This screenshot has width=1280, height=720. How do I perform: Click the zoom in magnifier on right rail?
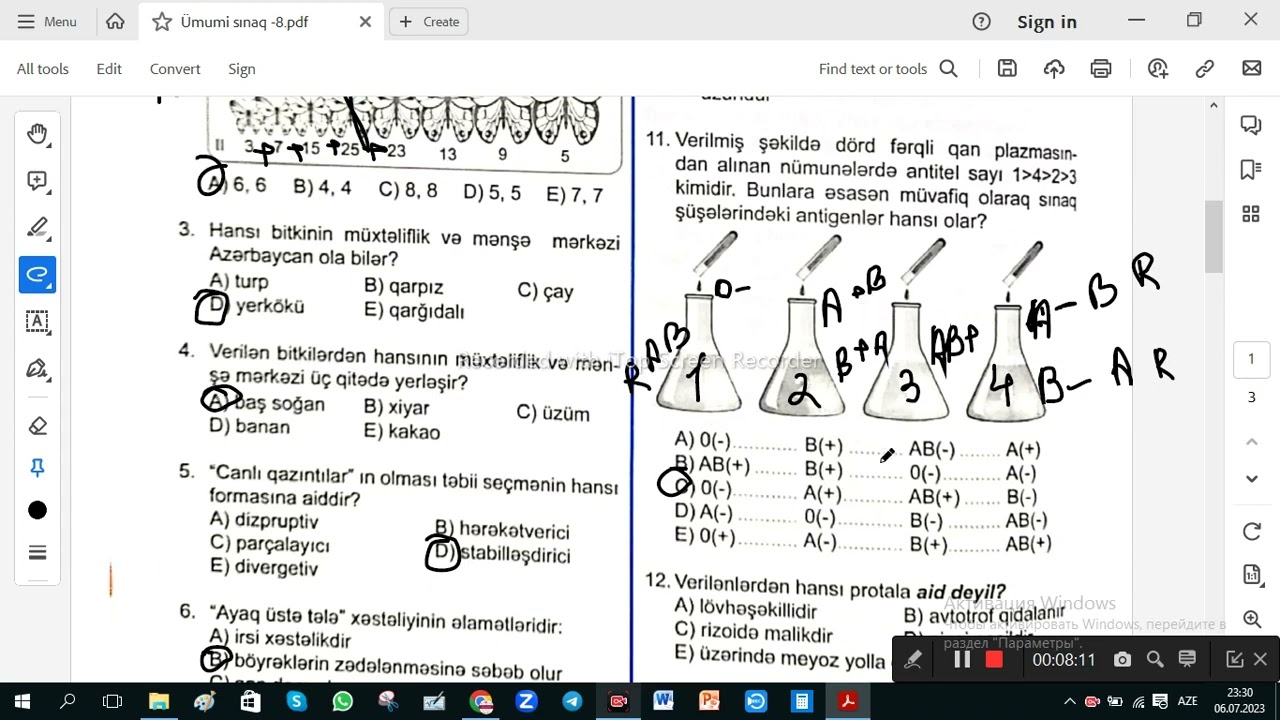(1251, 619)
